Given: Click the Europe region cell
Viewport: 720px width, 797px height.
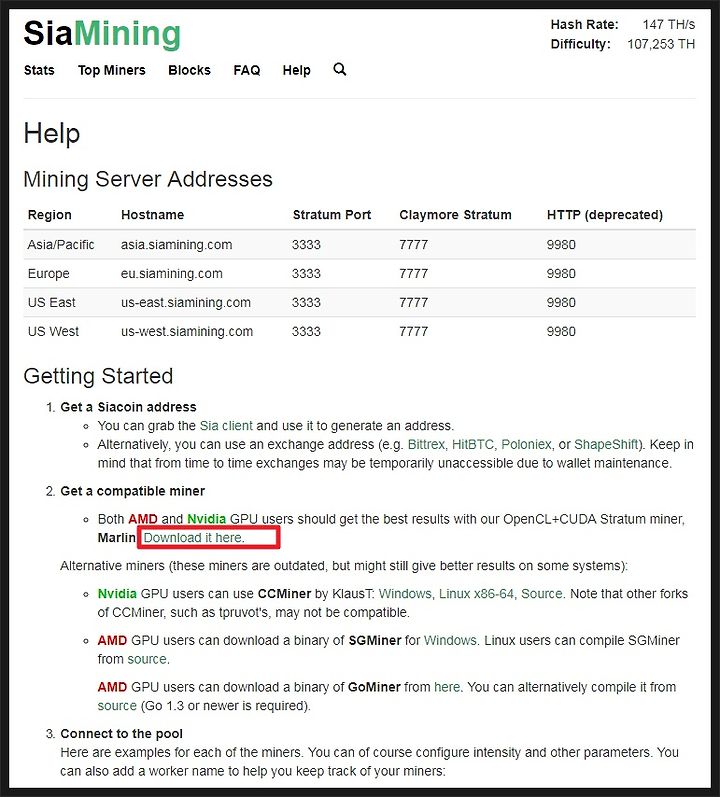Looking at the screenshot, I should point(49,273).
